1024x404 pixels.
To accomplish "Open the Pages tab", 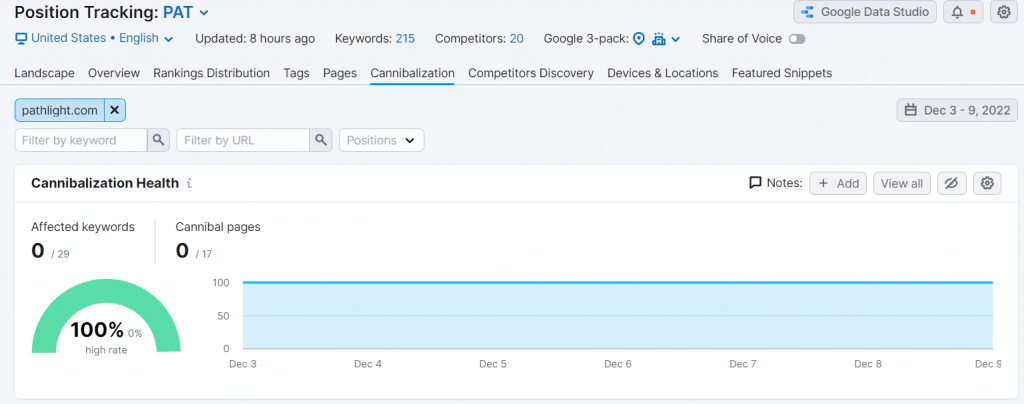I will [x=340, y=73].
